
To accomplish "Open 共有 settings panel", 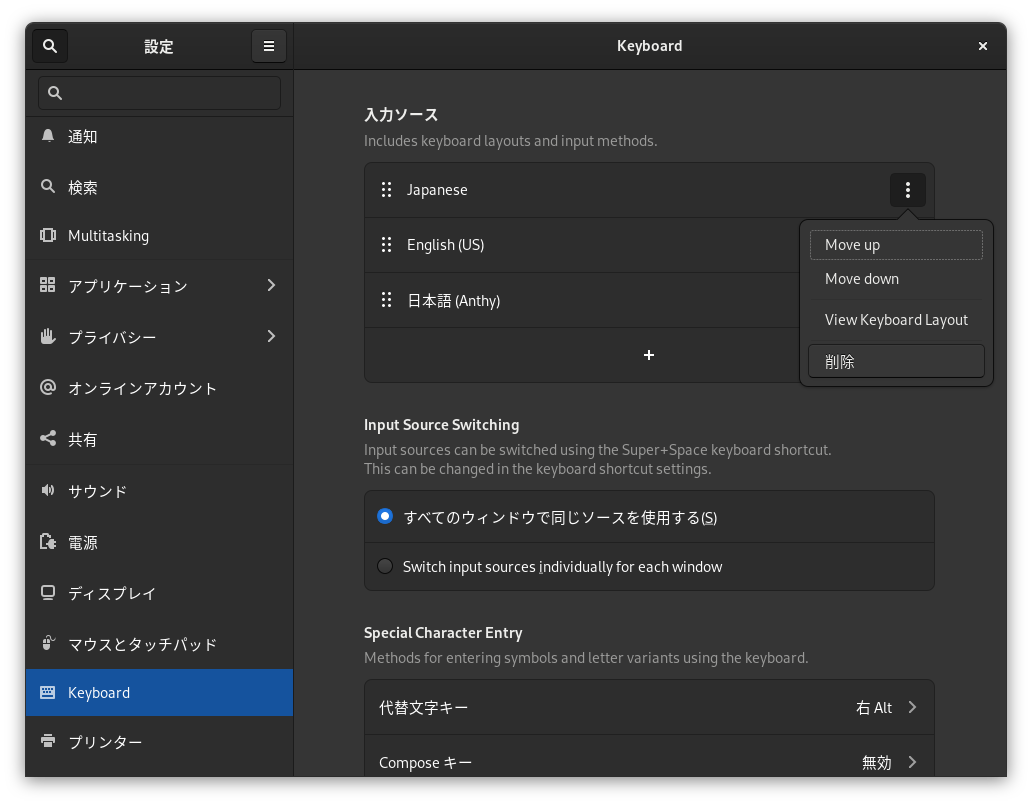I will coord(159,439).
